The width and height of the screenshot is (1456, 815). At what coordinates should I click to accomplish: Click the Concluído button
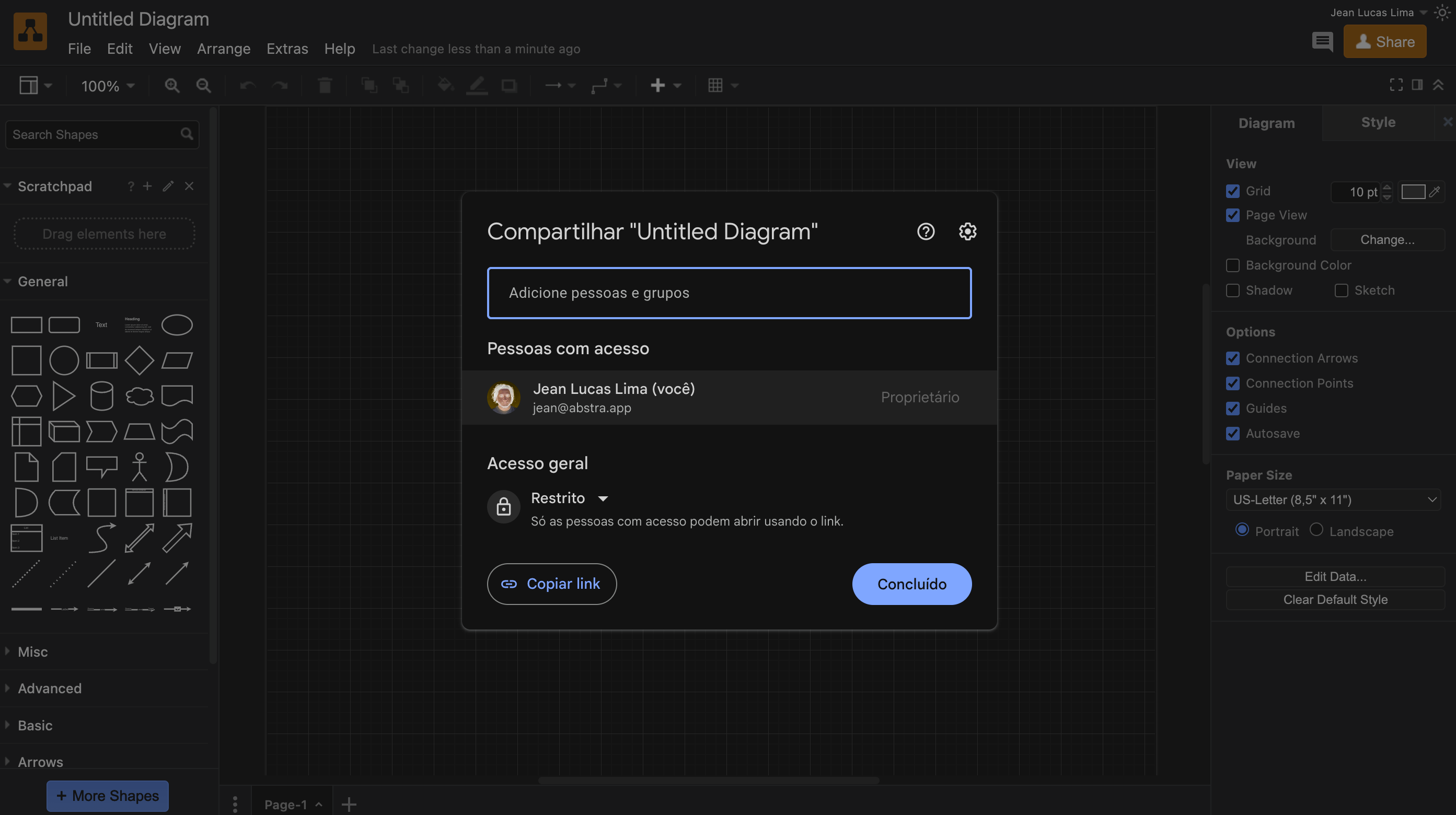911,584
